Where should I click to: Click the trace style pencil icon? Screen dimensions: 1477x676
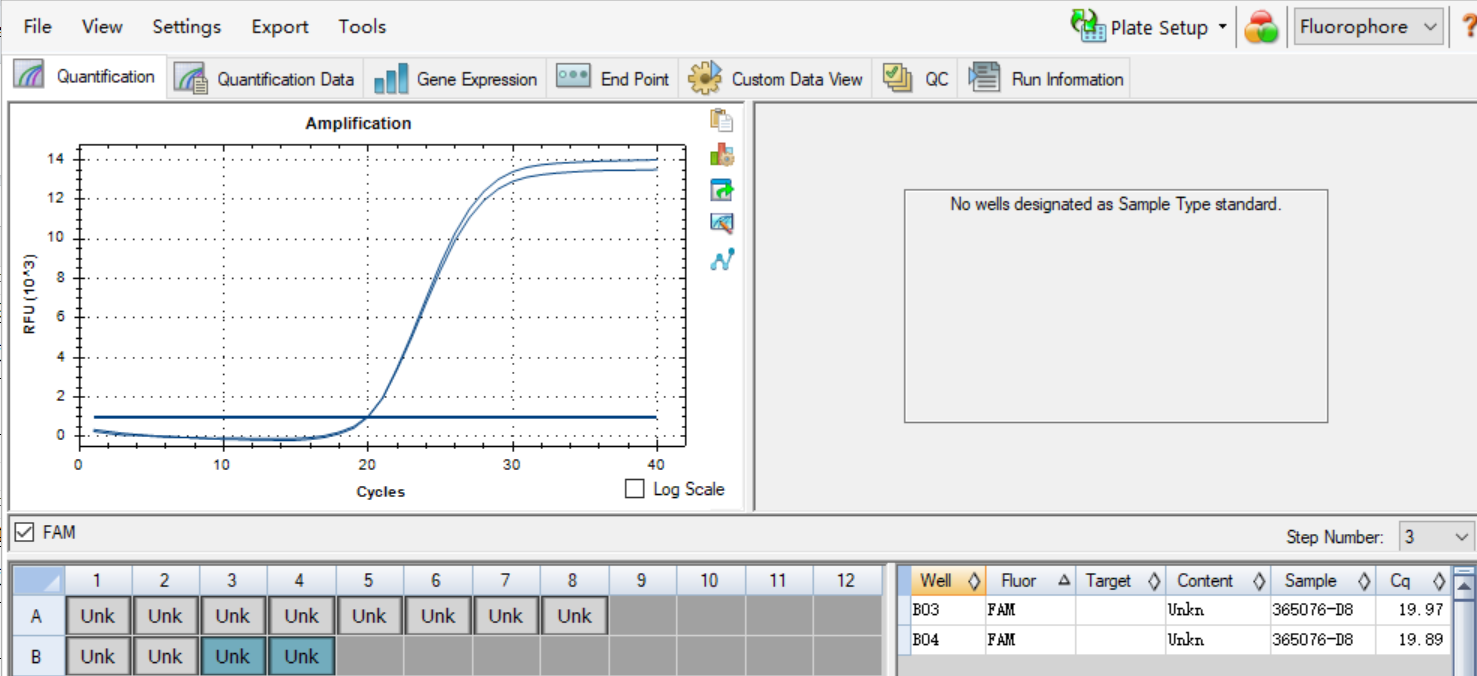(721, 224)
